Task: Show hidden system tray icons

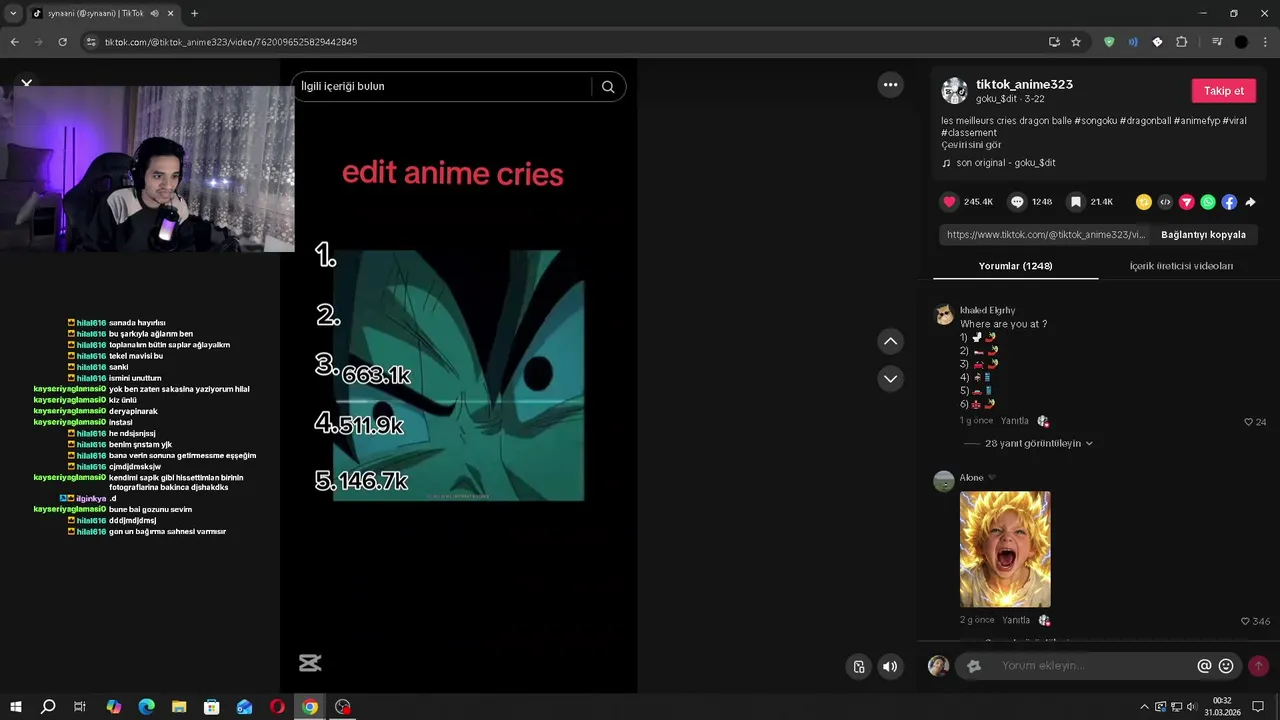Action: 1144,707
